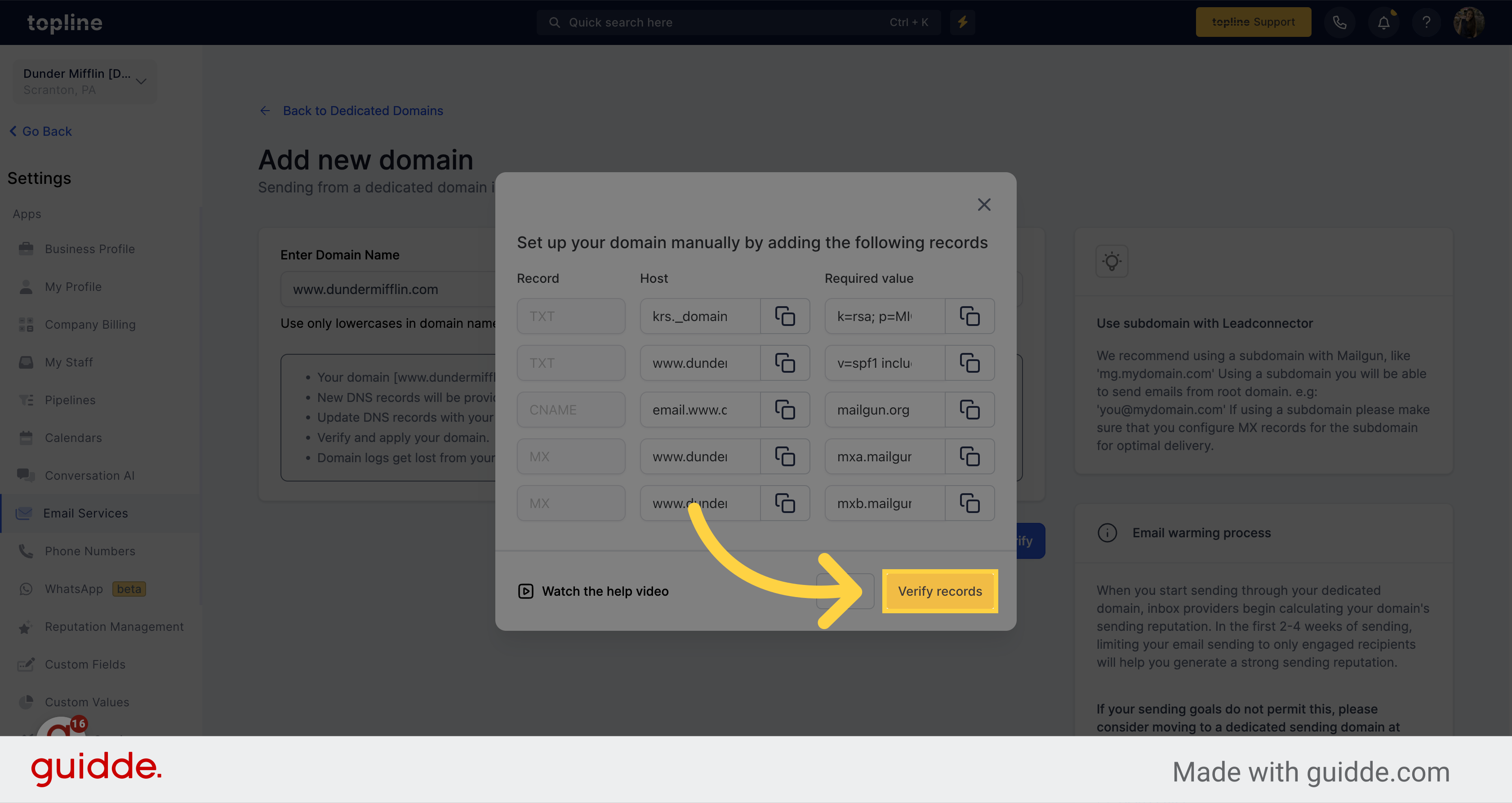The image size is (1512, 803).
Task: Click the notification bell icon
Action: (x=1383, y=22)
